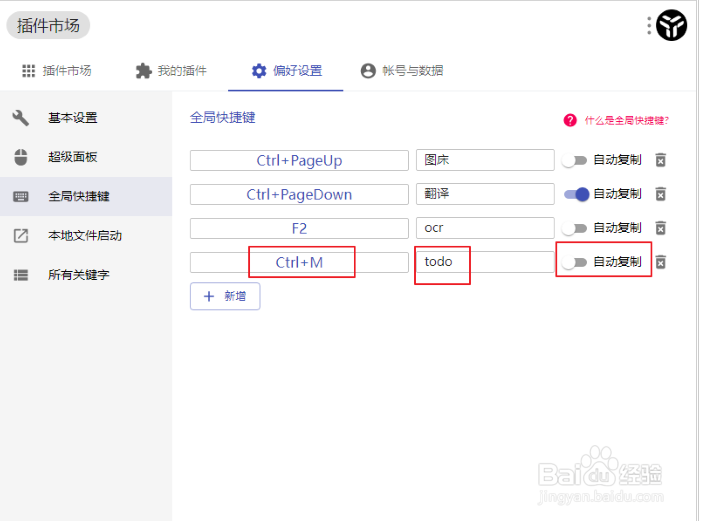This screenshot has width=702, height=521.
Task: Delete the Ctrl+M todo shortcut row
Action: point(660,262)
